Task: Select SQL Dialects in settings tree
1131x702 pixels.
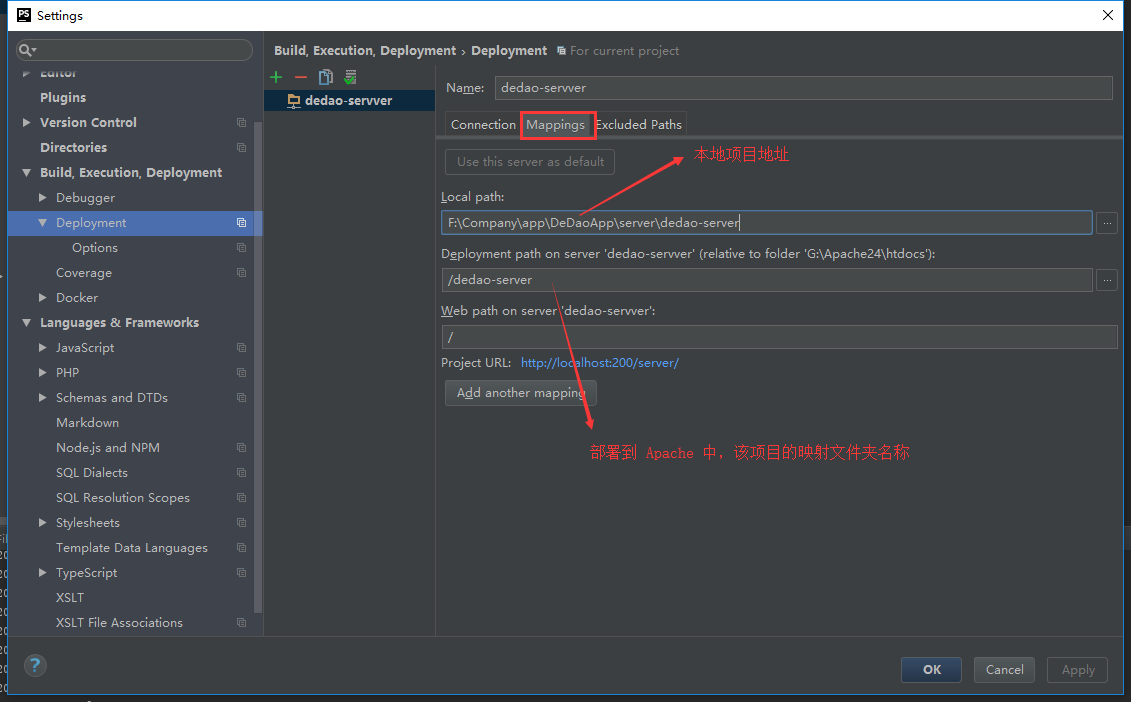Action: [92, 473]
